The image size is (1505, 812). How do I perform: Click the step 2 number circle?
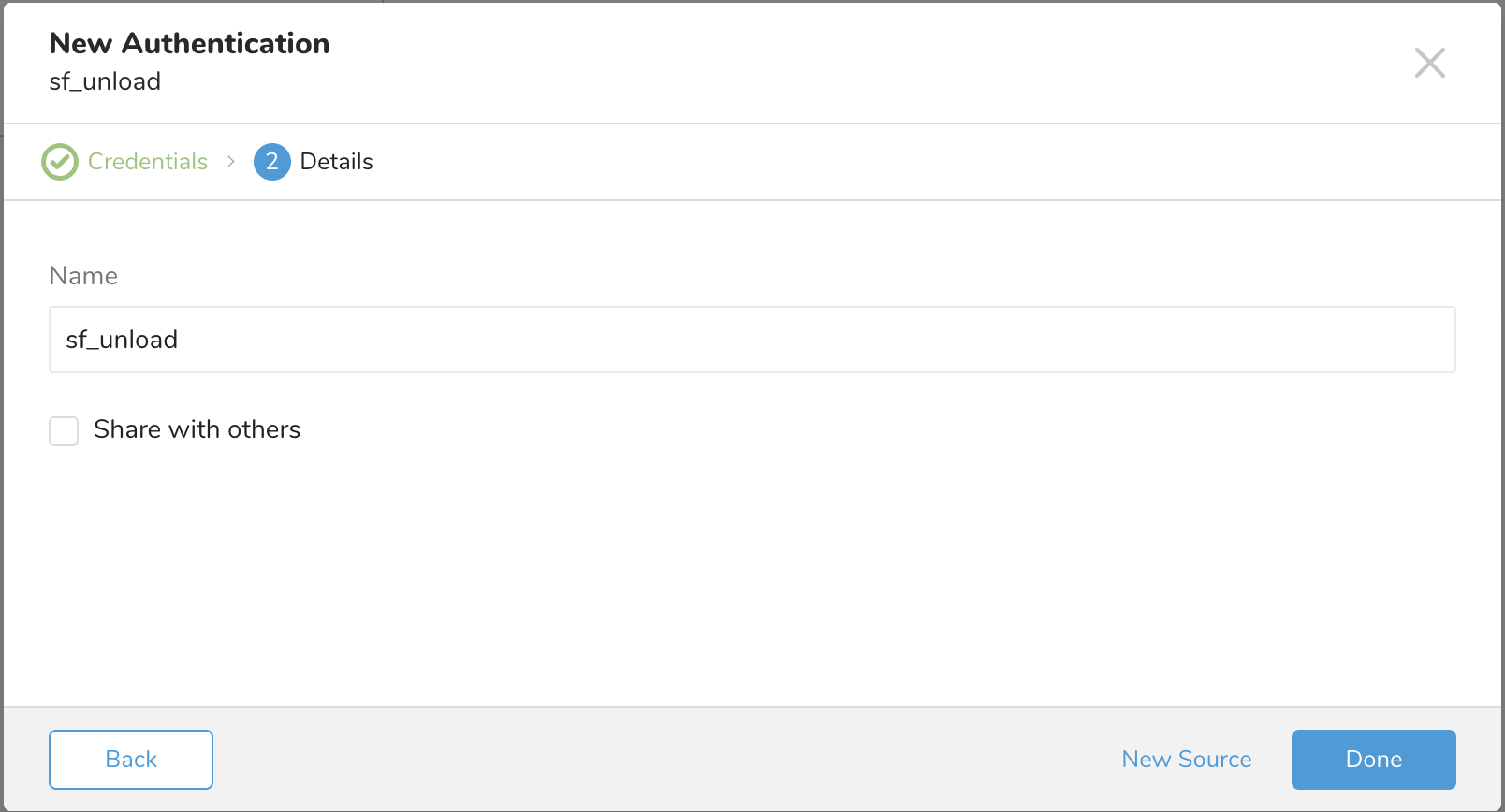271,162
